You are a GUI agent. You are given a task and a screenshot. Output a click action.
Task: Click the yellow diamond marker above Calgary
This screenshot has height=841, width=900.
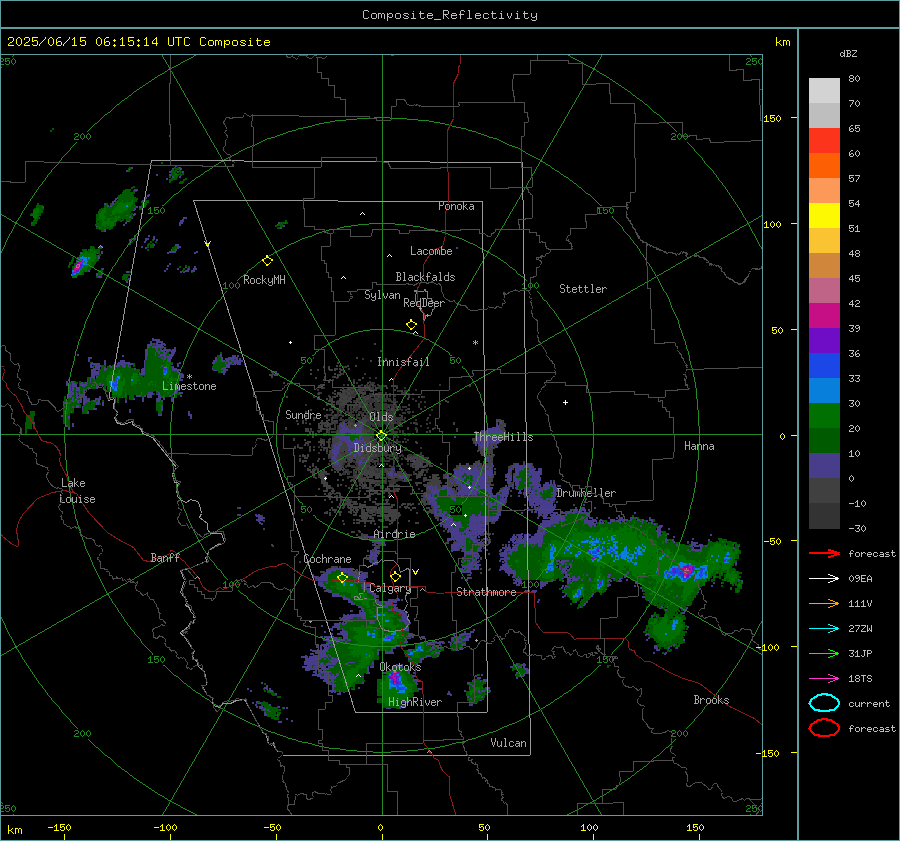point(395,576)
